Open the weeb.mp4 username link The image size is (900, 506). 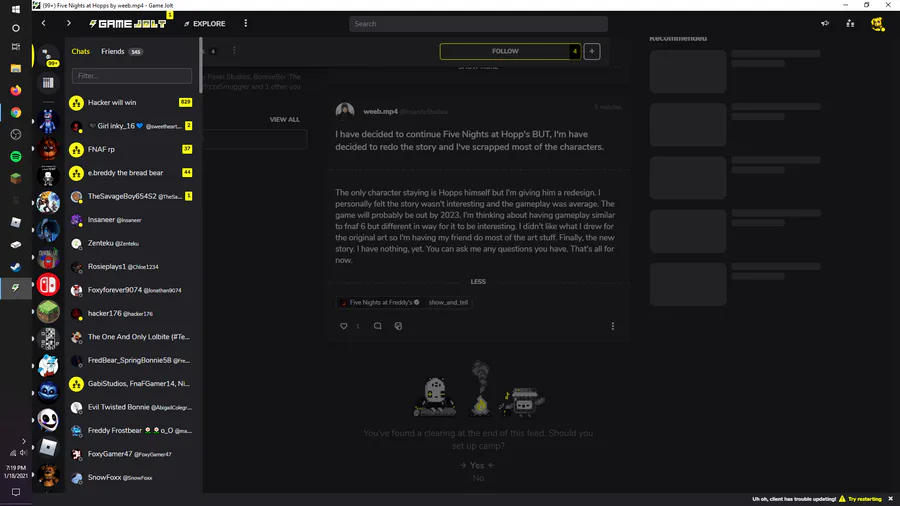381,111
